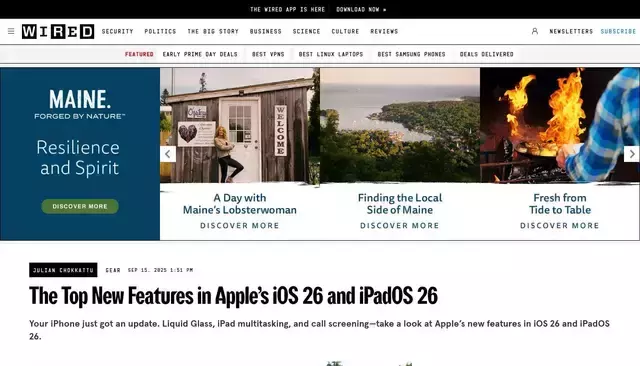Open the flaming pan cooking photo

pyautogui.click(x=560, y=125)
